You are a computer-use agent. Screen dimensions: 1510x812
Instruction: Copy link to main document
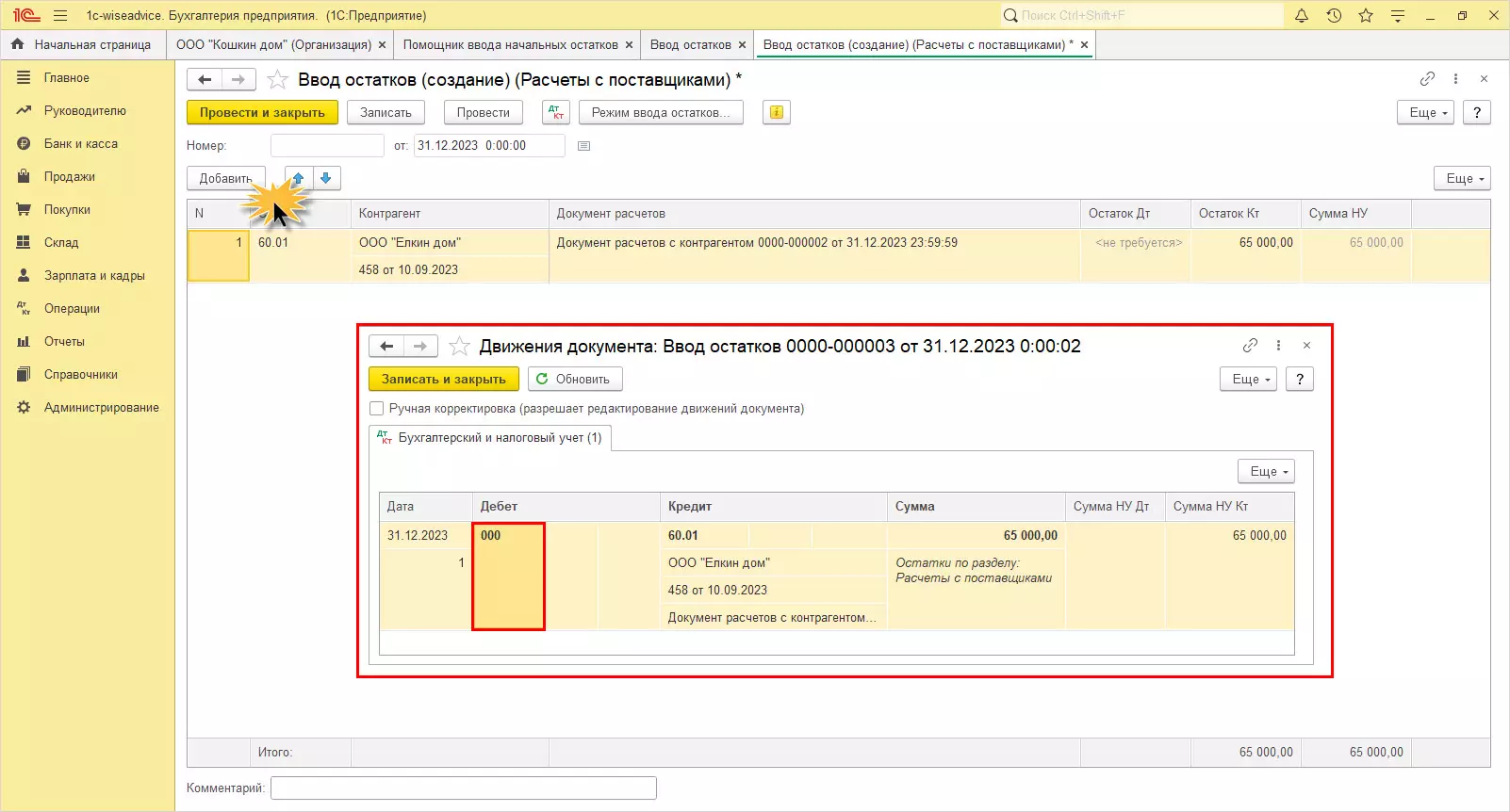[1427, 79]
